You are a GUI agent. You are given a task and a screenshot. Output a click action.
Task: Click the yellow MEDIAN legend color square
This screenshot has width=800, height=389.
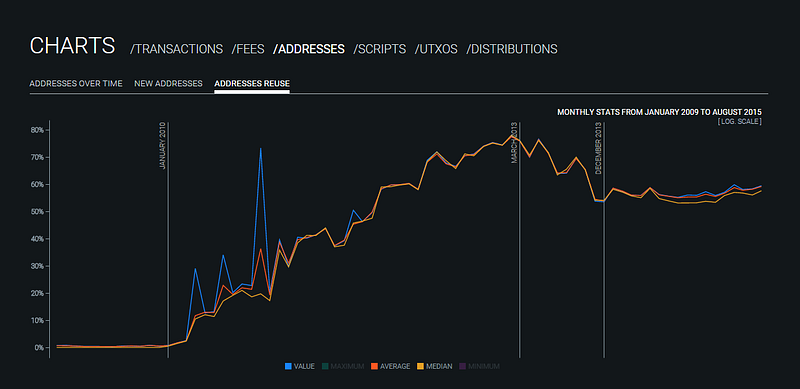tap(420, 366)
